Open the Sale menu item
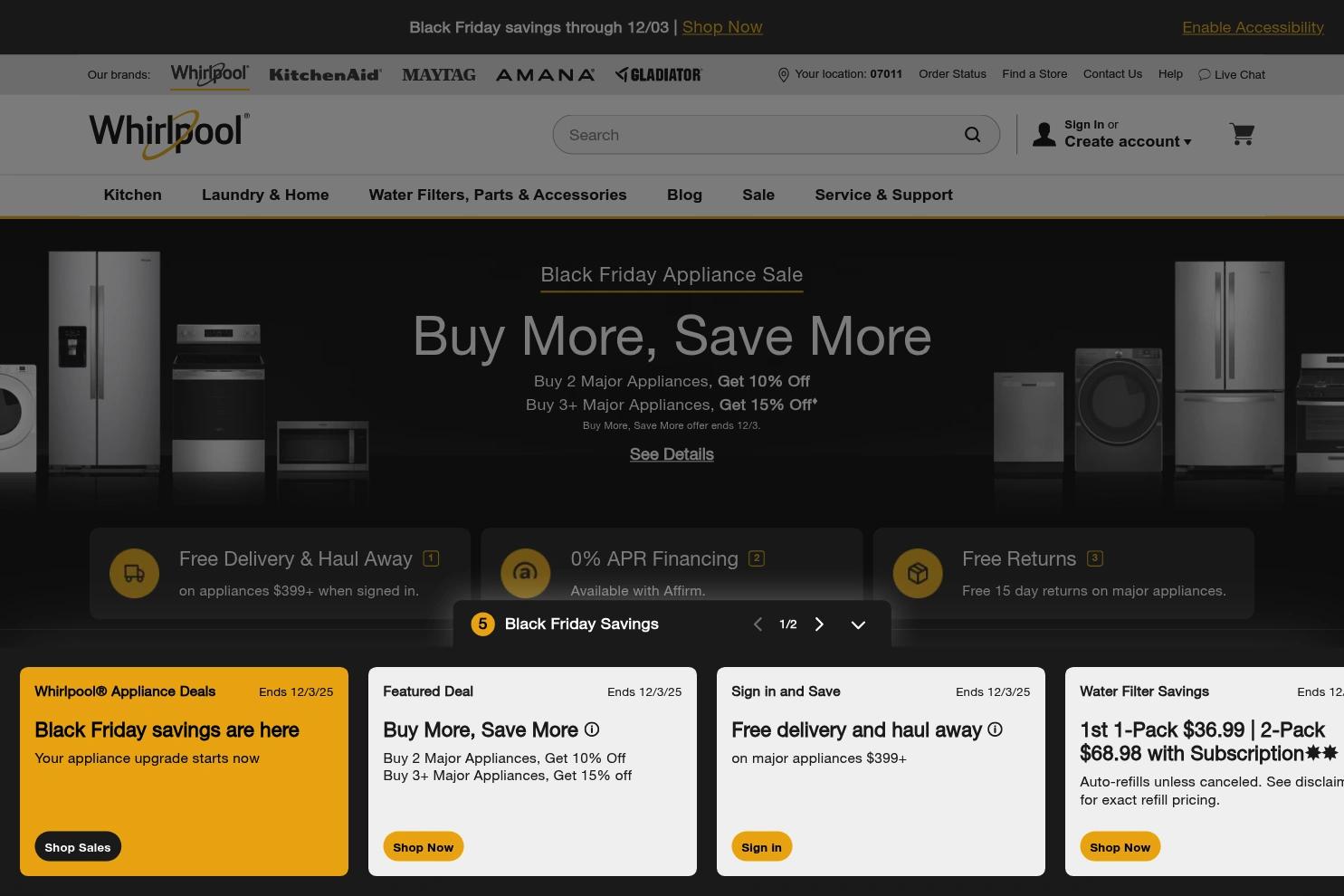 (x=758, y=195)
